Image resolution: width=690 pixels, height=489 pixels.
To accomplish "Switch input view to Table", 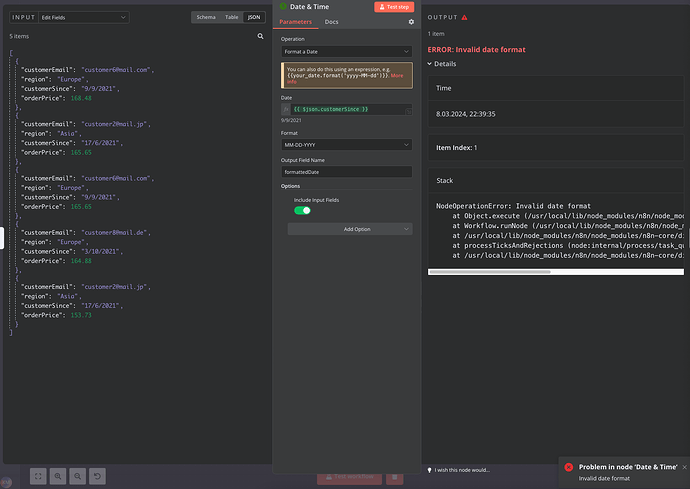I will pos(231,17).
